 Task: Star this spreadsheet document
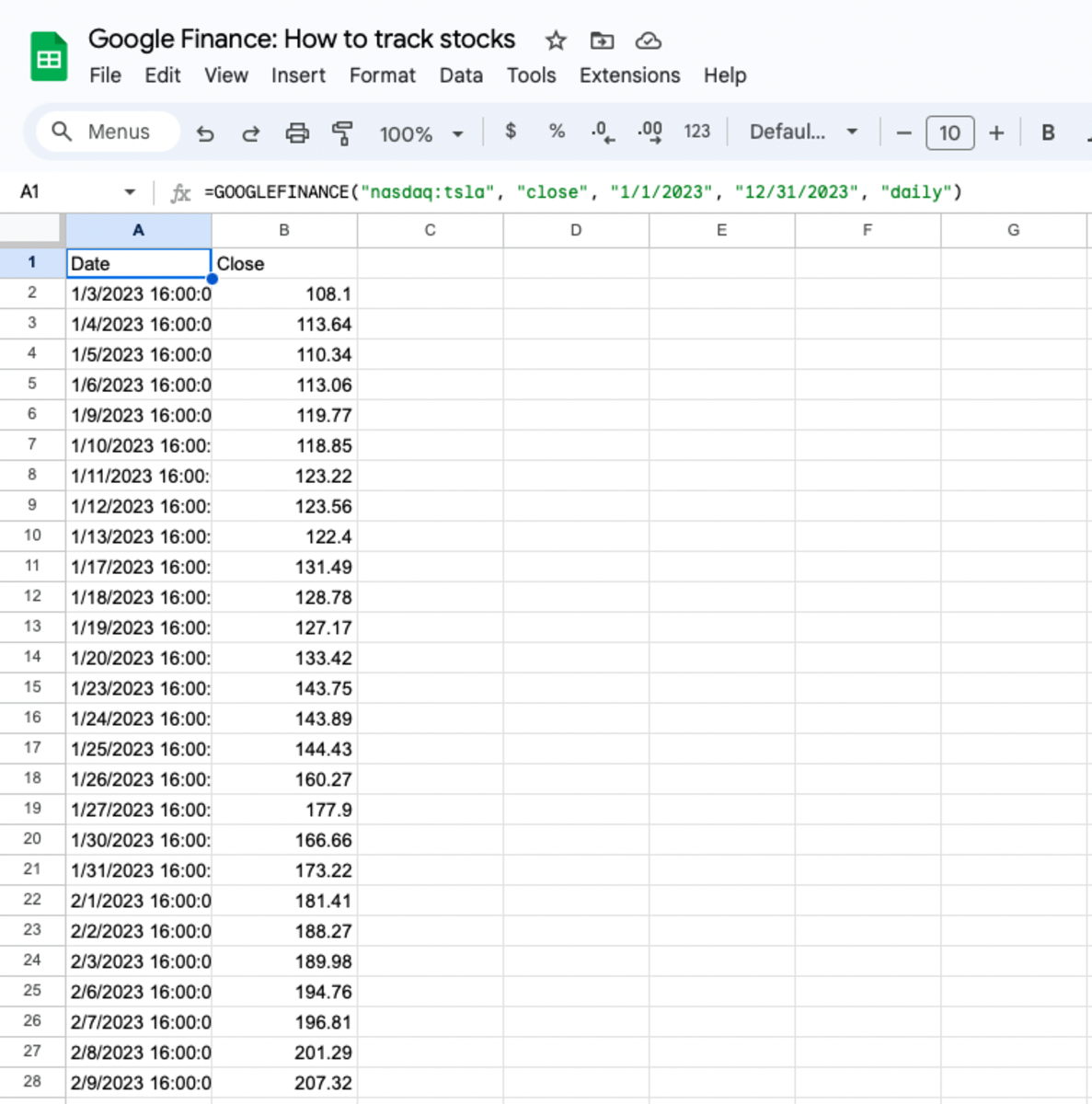[x=555, y=40]
